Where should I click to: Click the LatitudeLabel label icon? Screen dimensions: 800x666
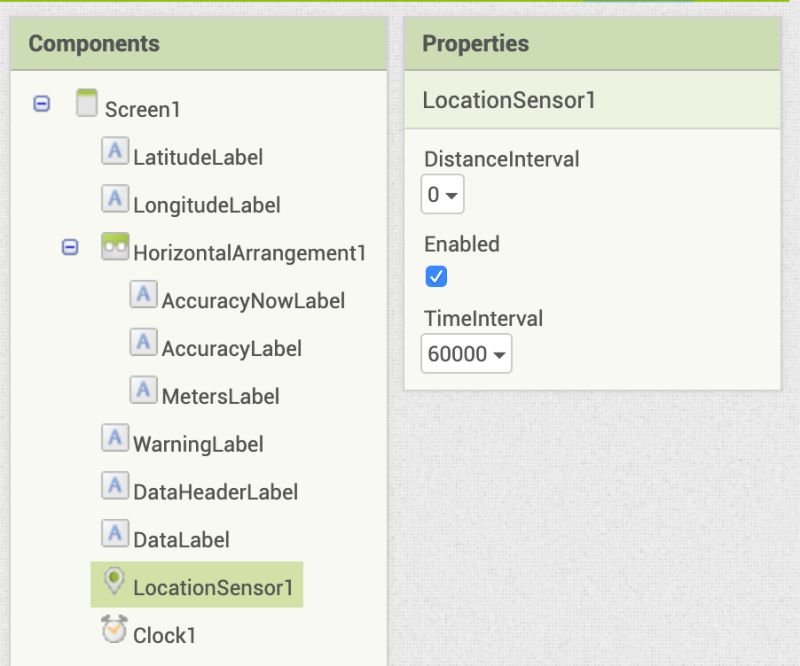pos(115,152)
